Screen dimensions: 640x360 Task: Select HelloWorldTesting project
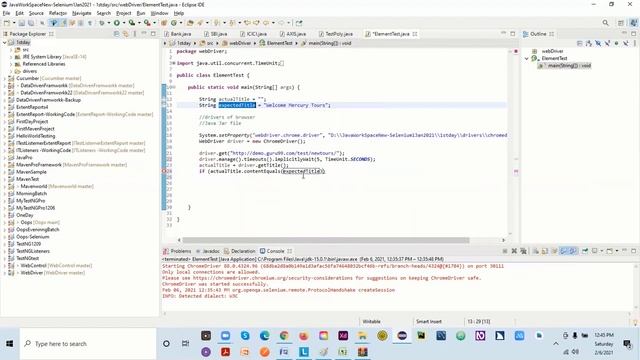pos(36,136)
